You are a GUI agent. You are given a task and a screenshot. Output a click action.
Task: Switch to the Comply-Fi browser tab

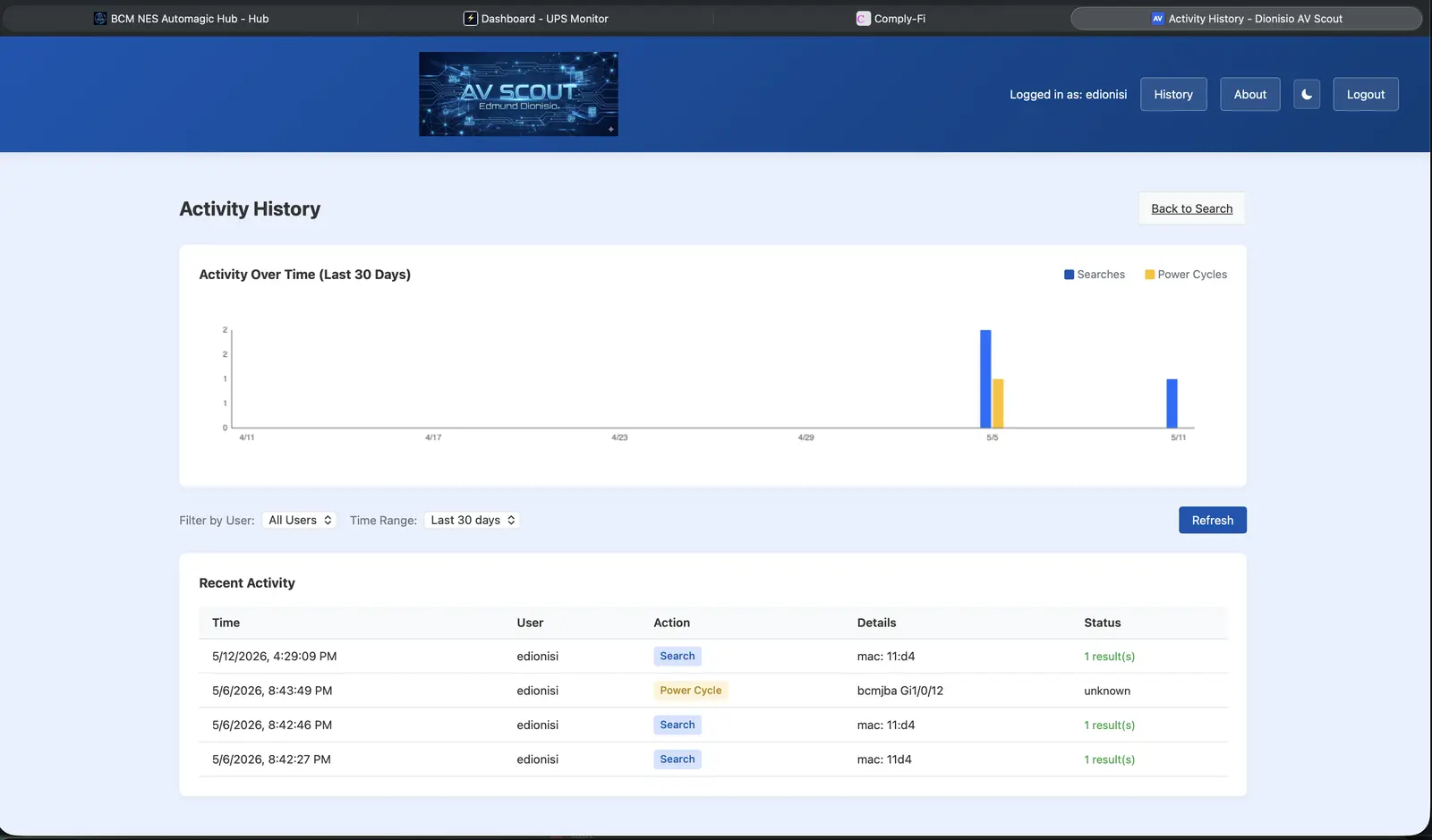pos(891,18)
